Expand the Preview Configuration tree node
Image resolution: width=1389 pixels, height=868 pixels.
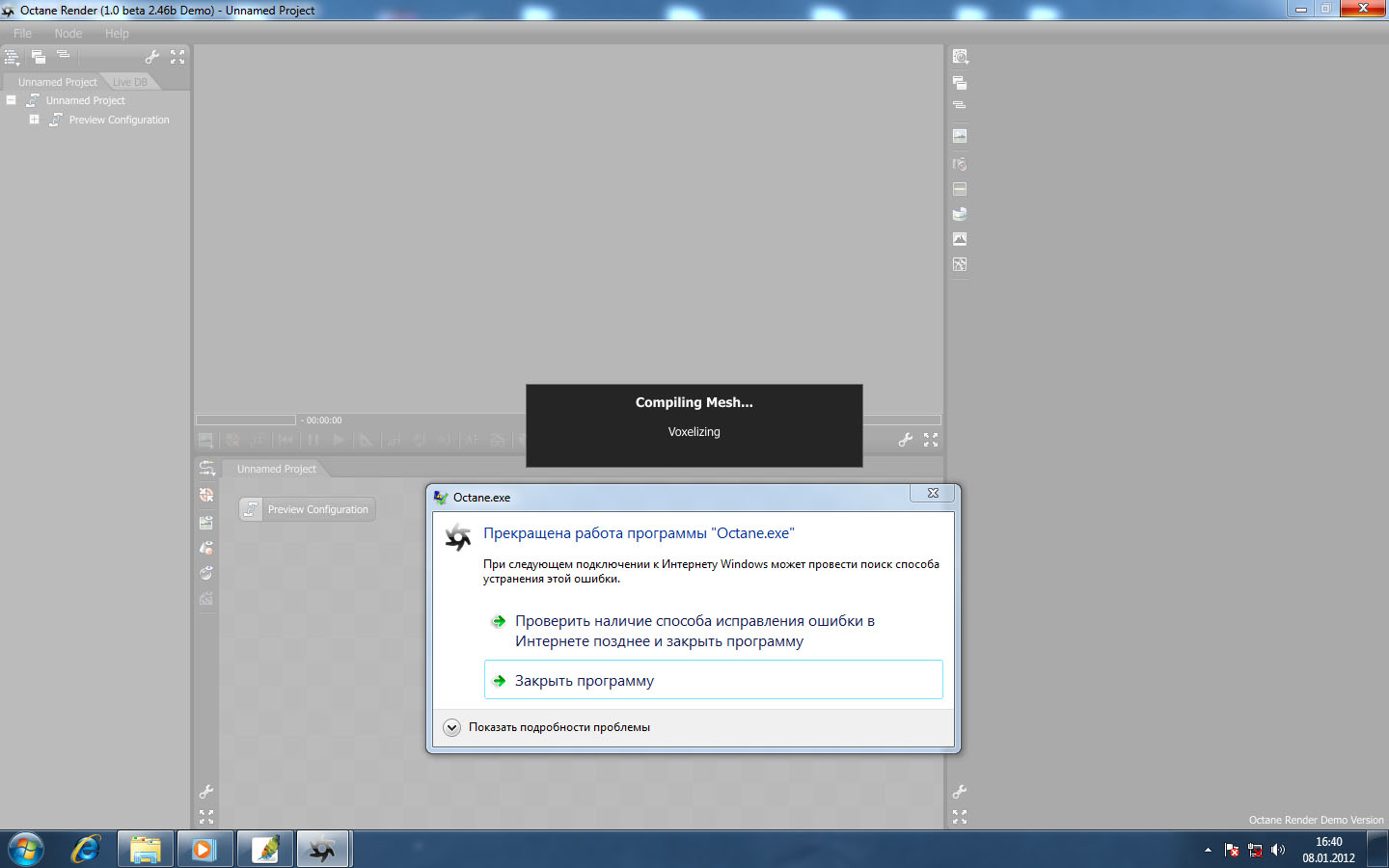click(34, 120)
